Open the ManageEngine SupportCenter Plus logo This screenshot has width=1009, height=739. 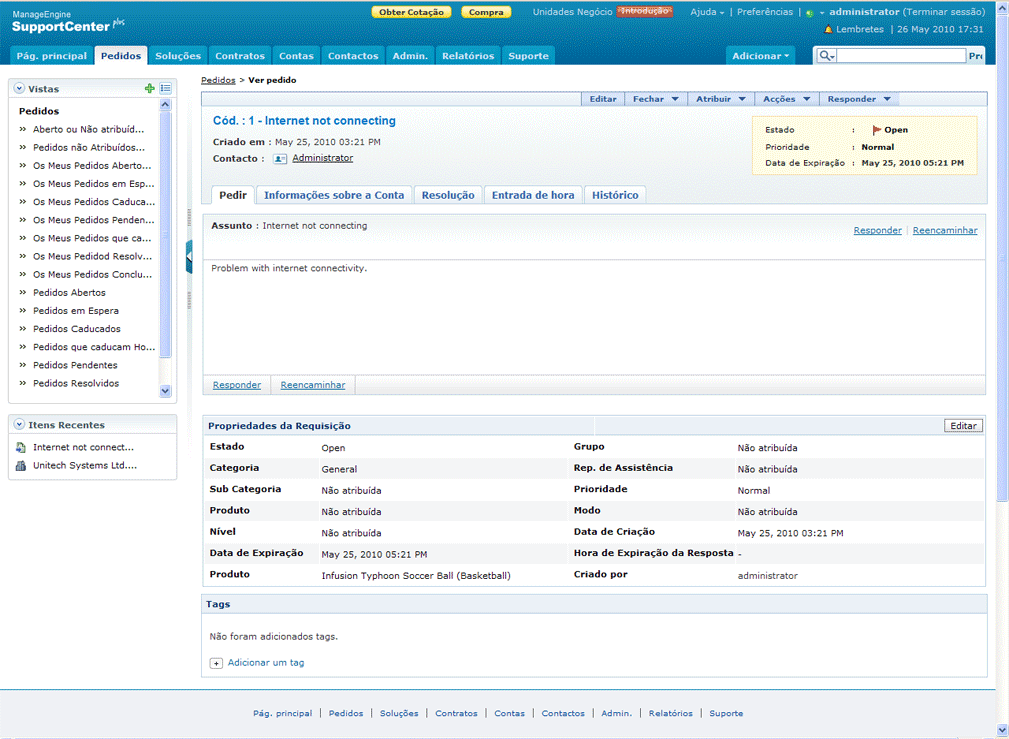(68, 23)
